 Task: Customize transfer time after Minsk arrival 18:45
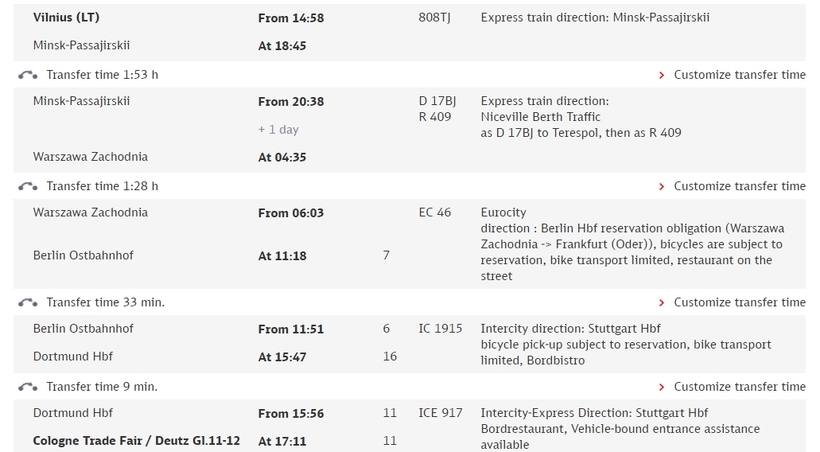click(x=739, y=75)
